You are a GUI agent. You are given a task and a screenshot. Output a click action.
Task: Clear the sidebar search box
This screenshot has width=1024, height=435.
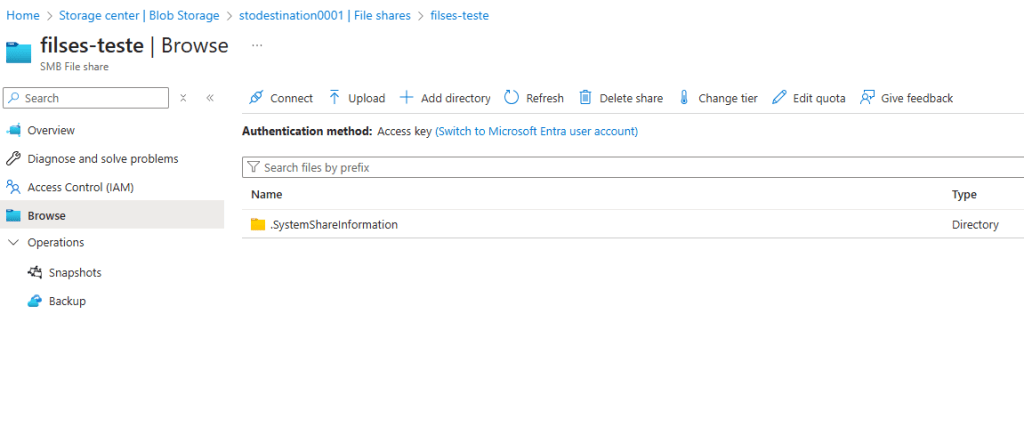(183, 98)
